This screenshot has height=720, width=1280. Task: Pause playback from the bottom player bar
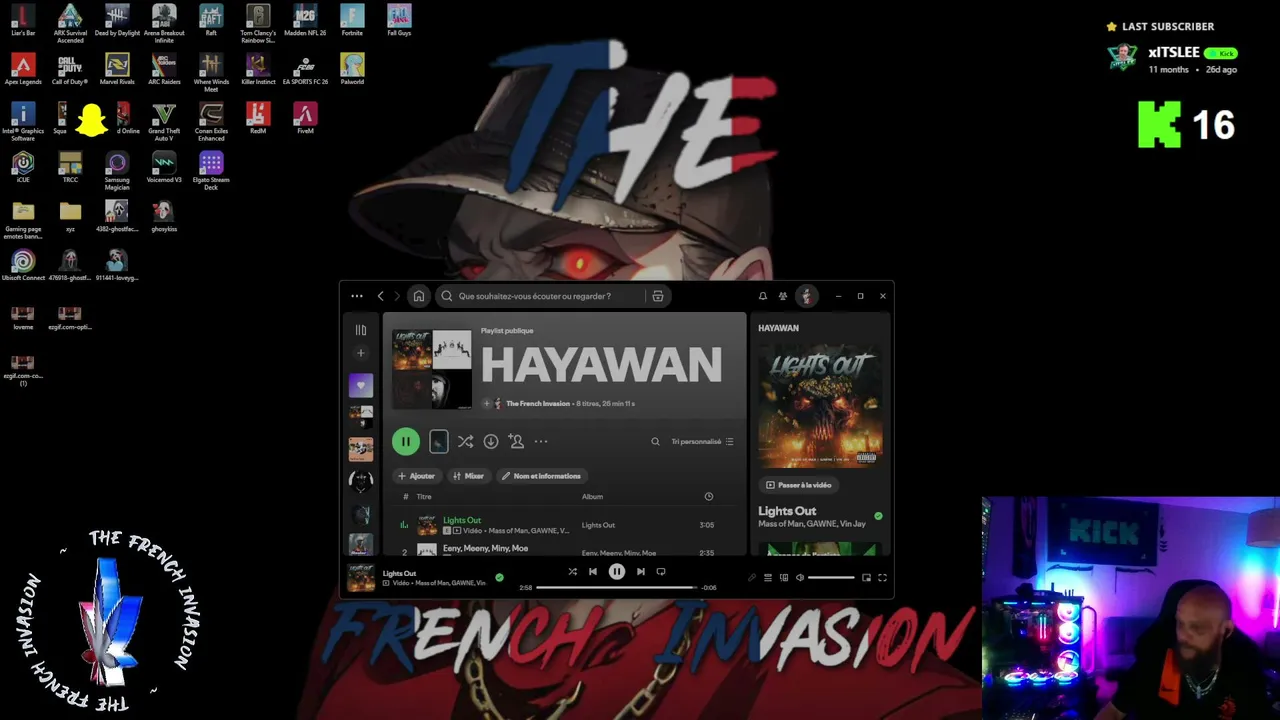tap(617, 572)
